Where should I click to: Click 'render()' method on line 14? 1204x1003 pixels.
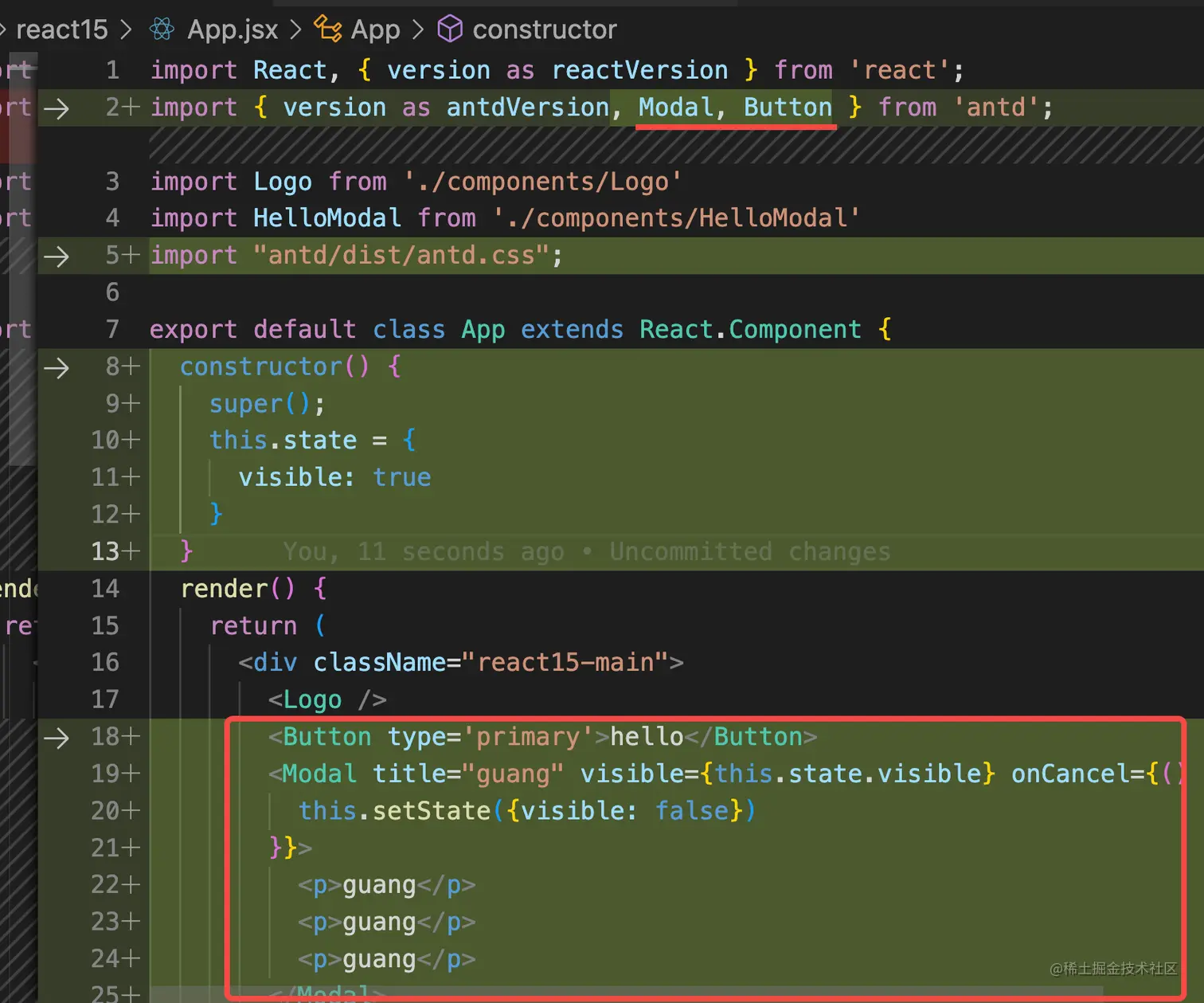tap(237, 589)
